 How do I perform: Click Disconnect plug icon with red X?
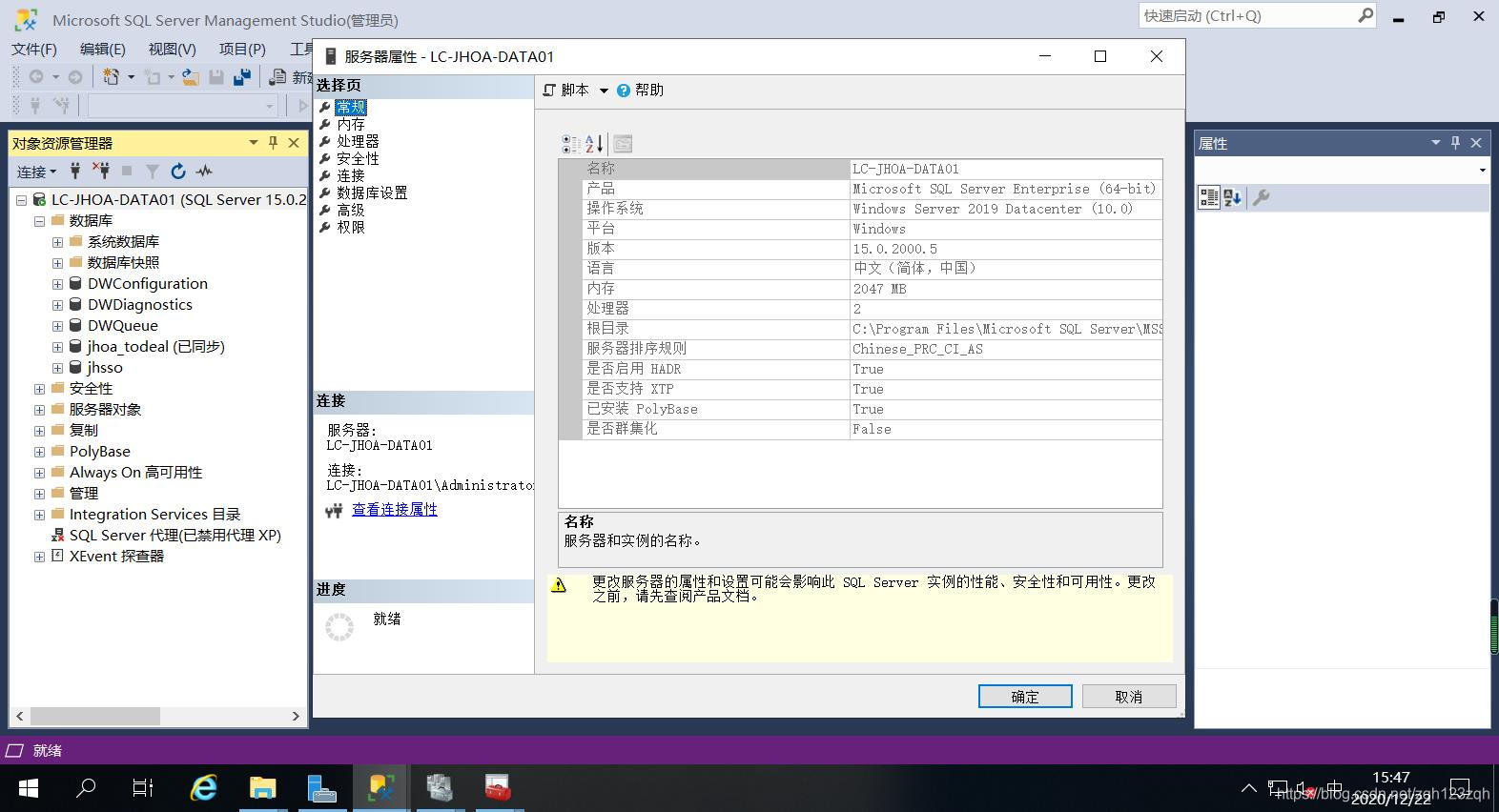pyautogui.click(x=100, y=172)
